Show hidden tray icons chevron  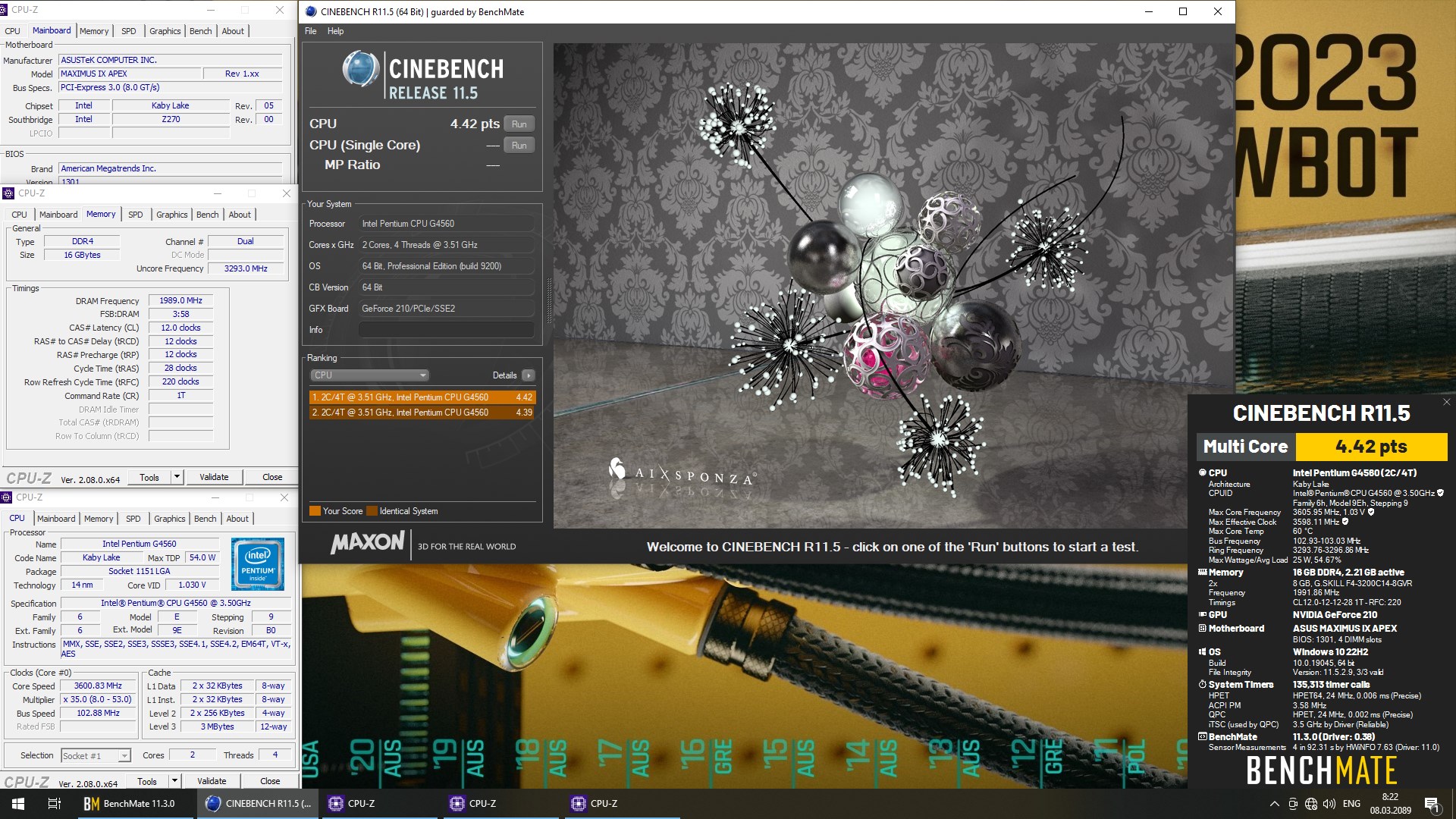tap(1274, 804)
